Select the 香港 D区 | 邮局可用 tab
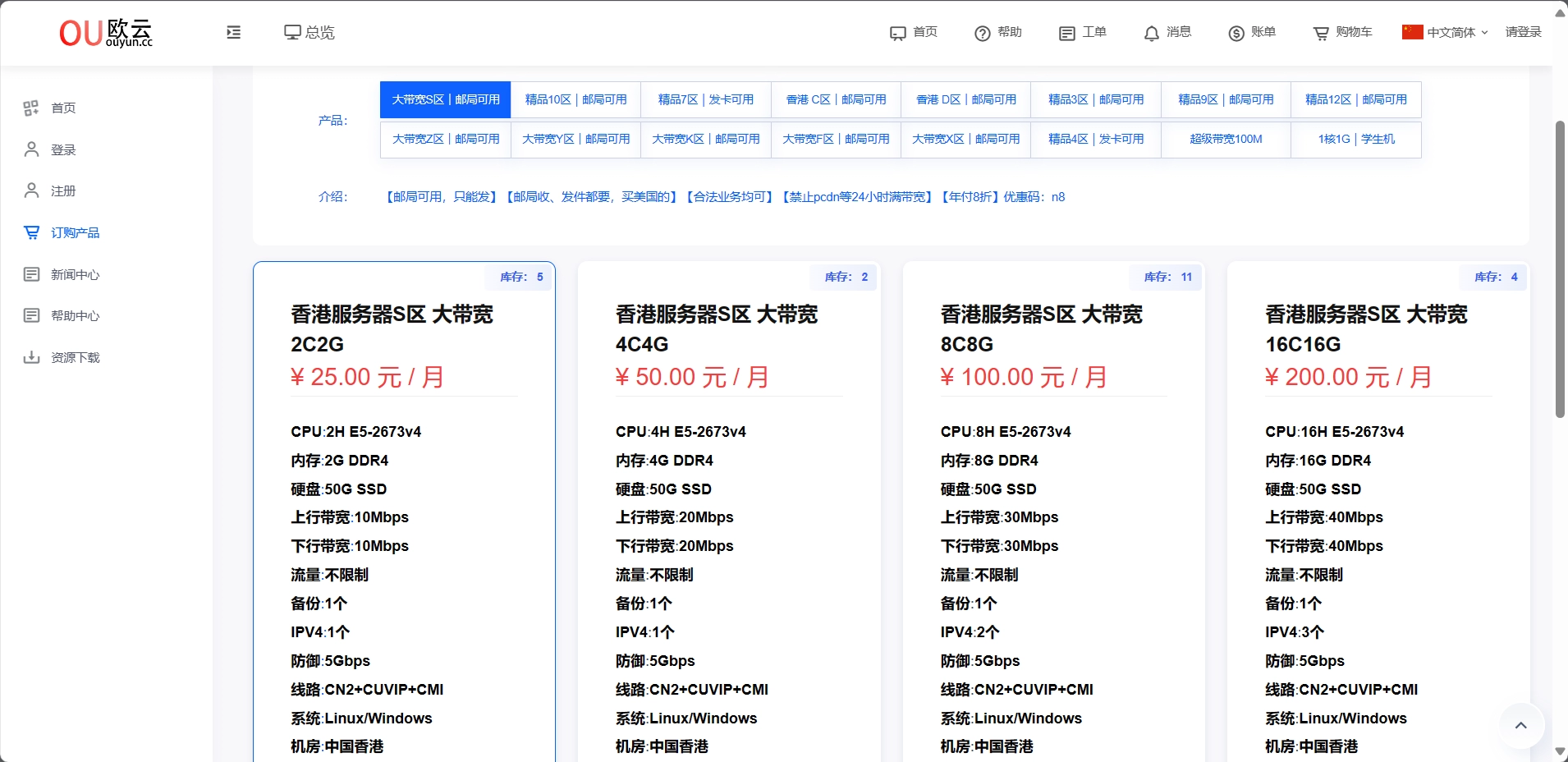This screenshot has width=1568, height=762. (x=965, y=99)
